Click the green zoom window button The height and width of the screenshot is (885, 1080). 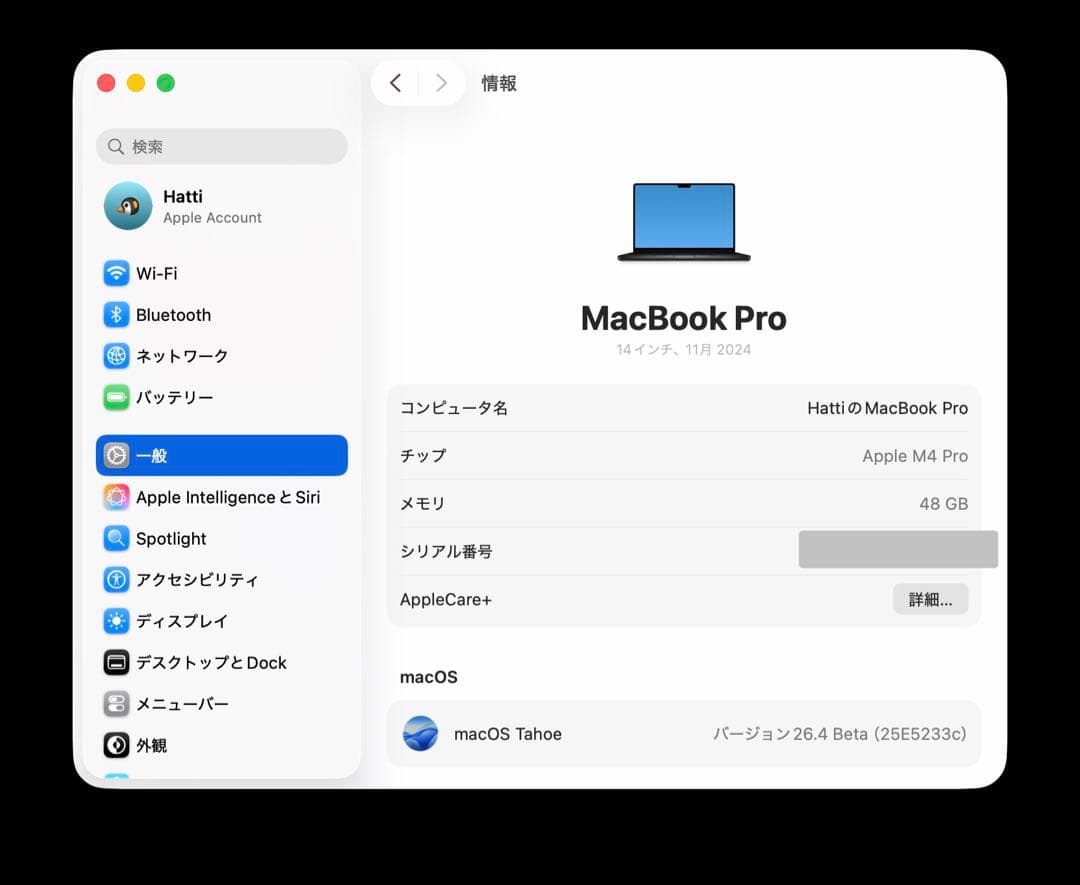(165, 83)
